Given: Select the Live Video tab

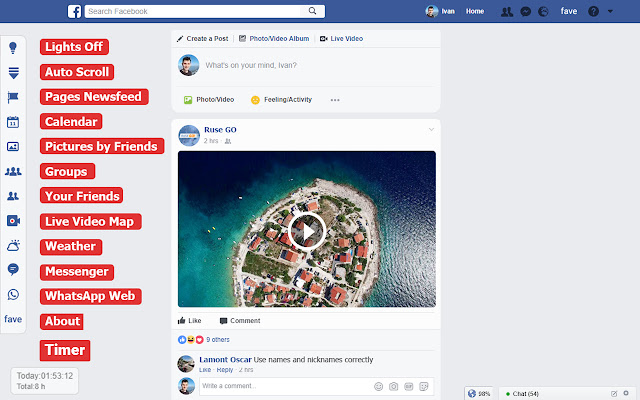Looking at the screenshot, I should [342, 39].
